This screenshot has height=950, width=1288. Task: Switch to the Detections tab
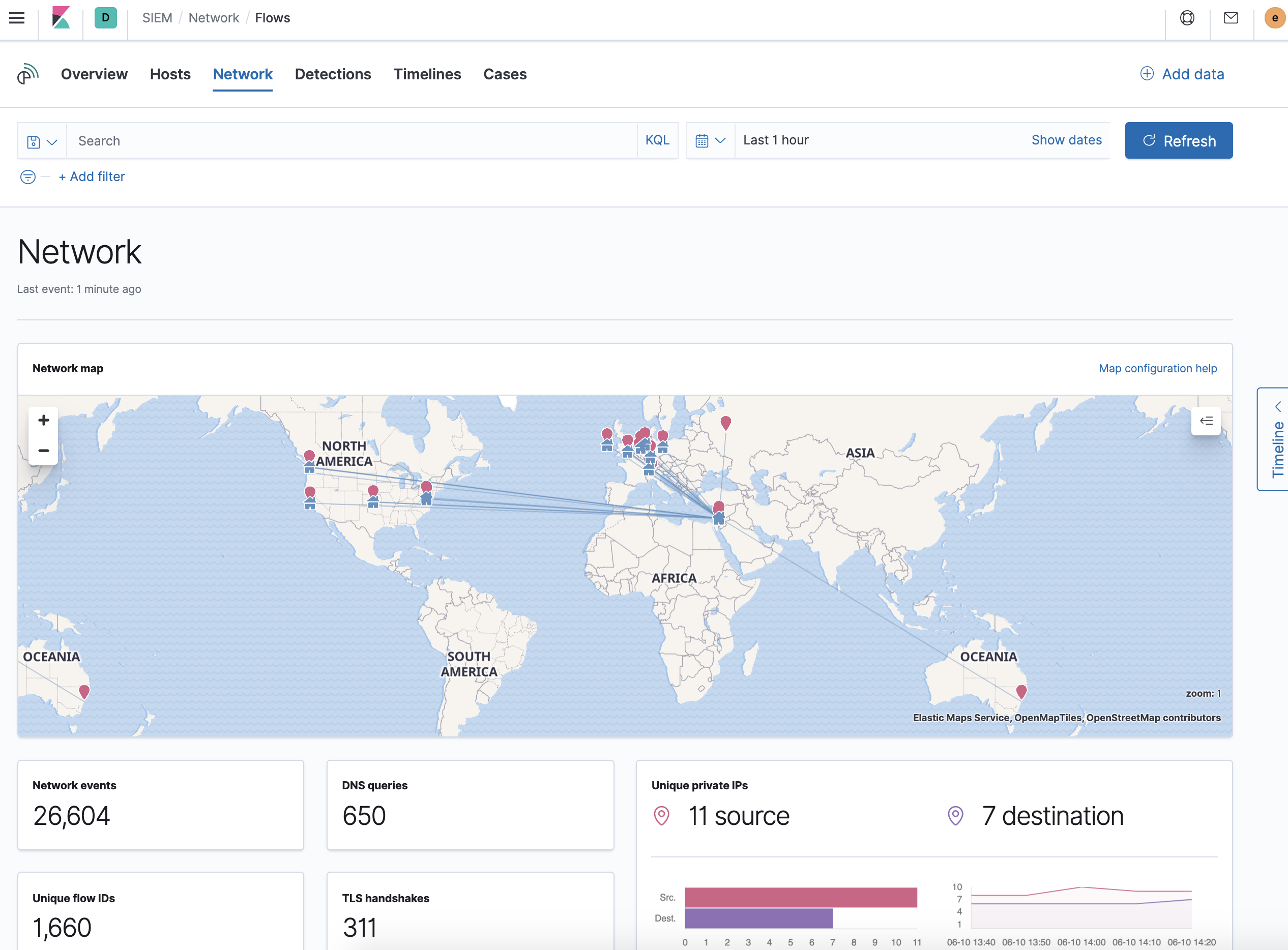[333, 74]
